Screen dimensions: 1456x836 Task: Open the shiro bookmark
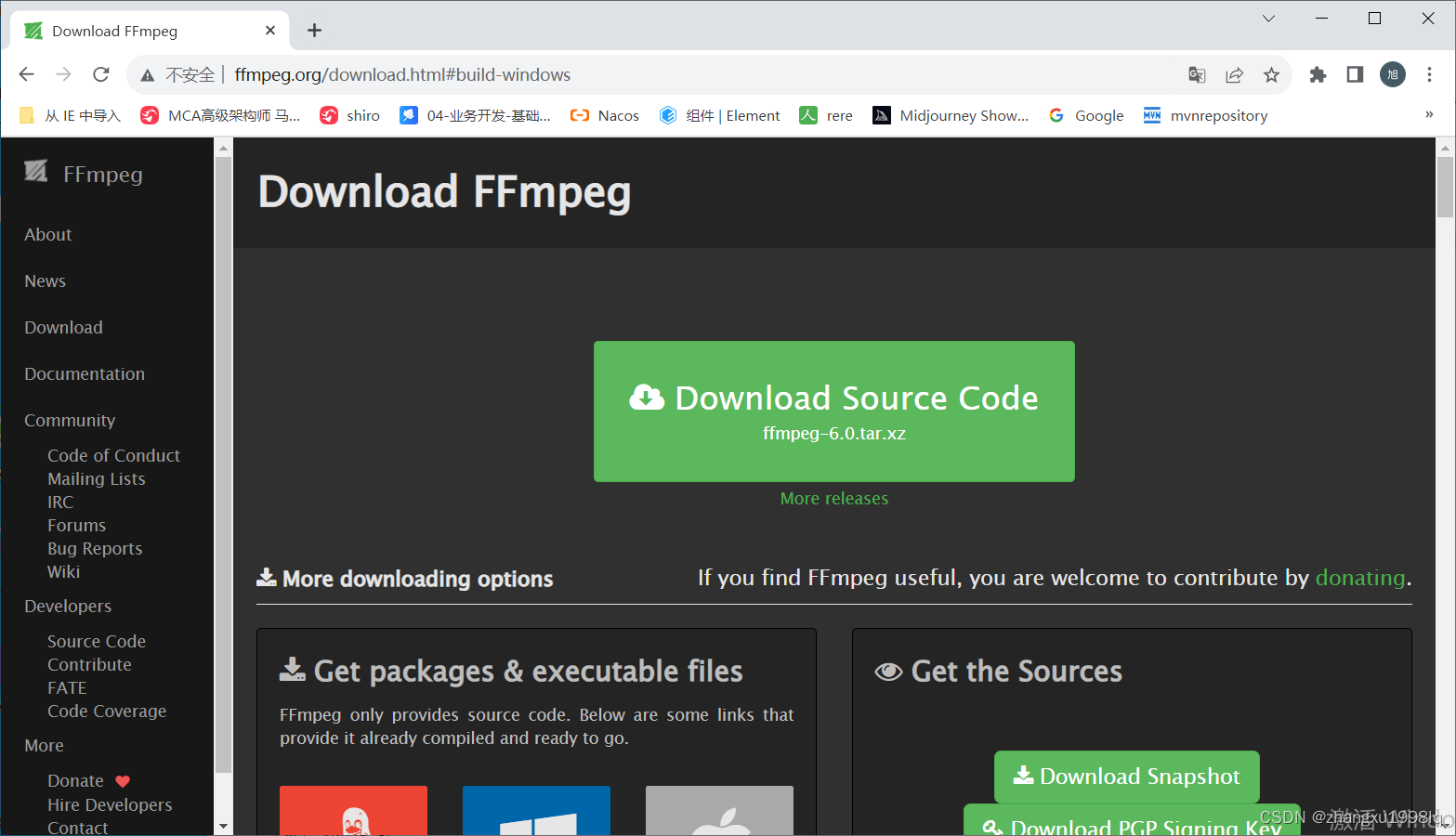349,115
